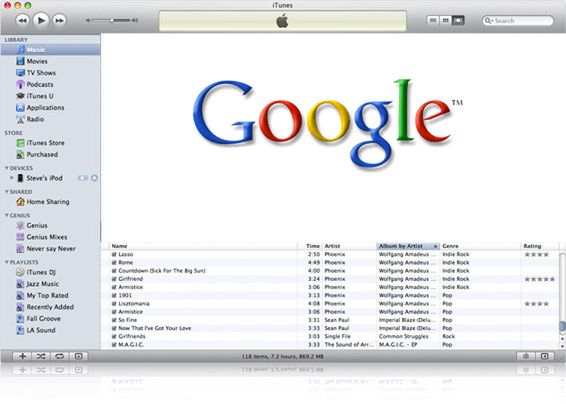Show the artwork viewer button
Viewport: 566px width, 404px height.
(79, 356)
